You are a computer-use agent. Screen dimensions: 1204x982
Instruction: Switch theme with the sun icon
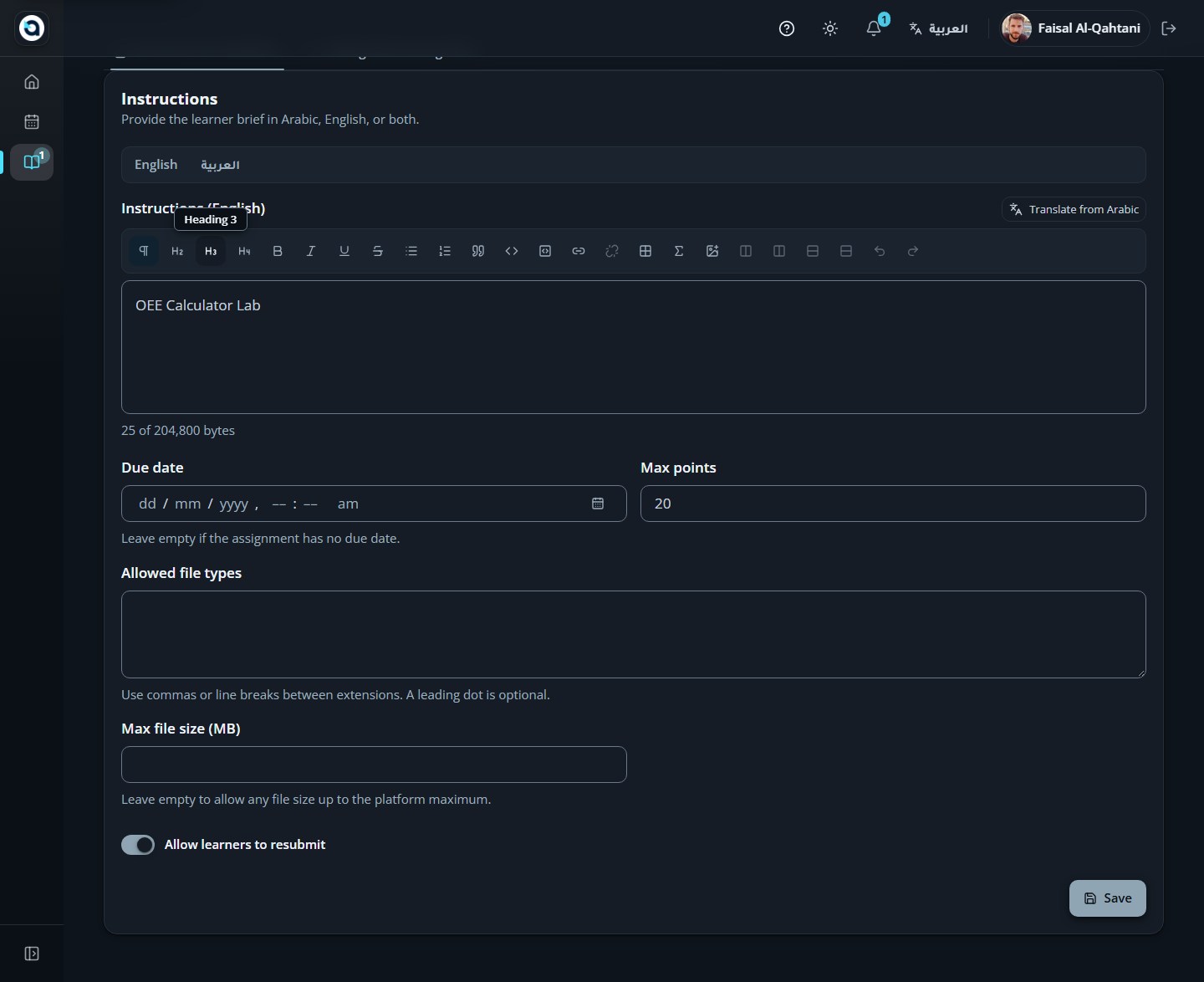point(830,28)
